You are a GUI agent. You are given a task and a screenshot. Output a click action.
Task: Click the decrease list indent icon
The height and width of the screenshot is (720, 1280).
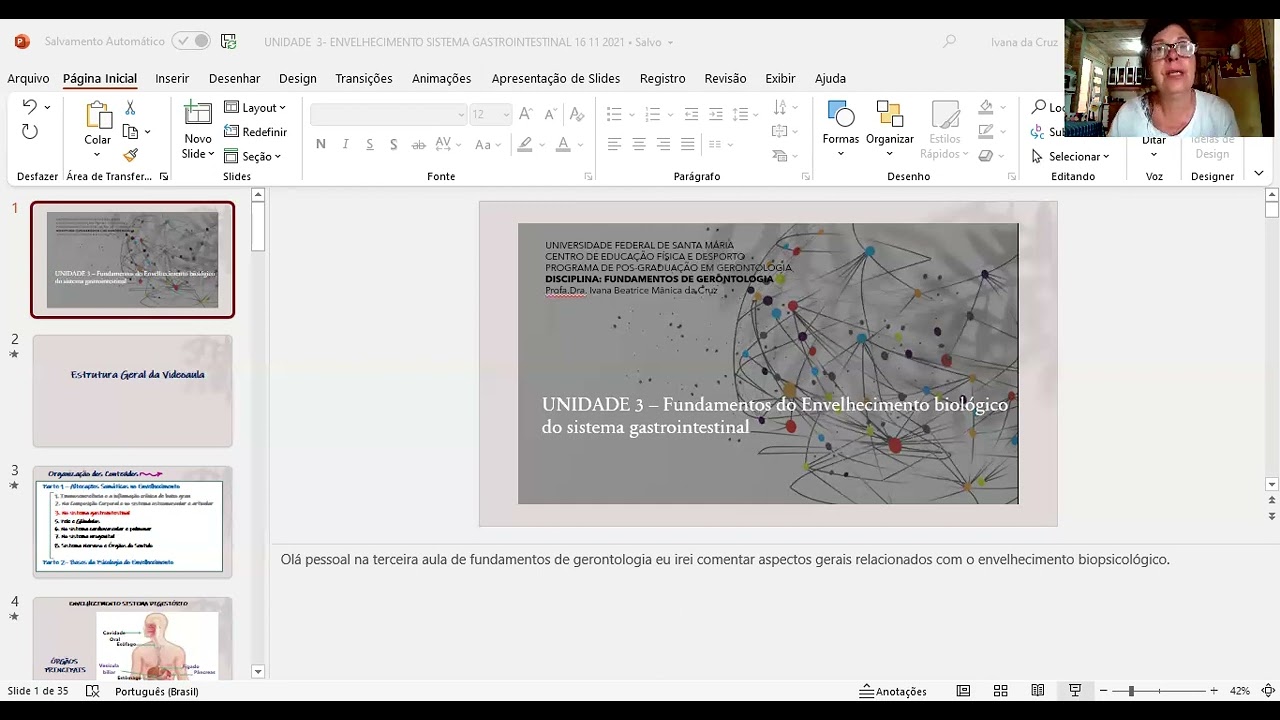pos(691,114)
